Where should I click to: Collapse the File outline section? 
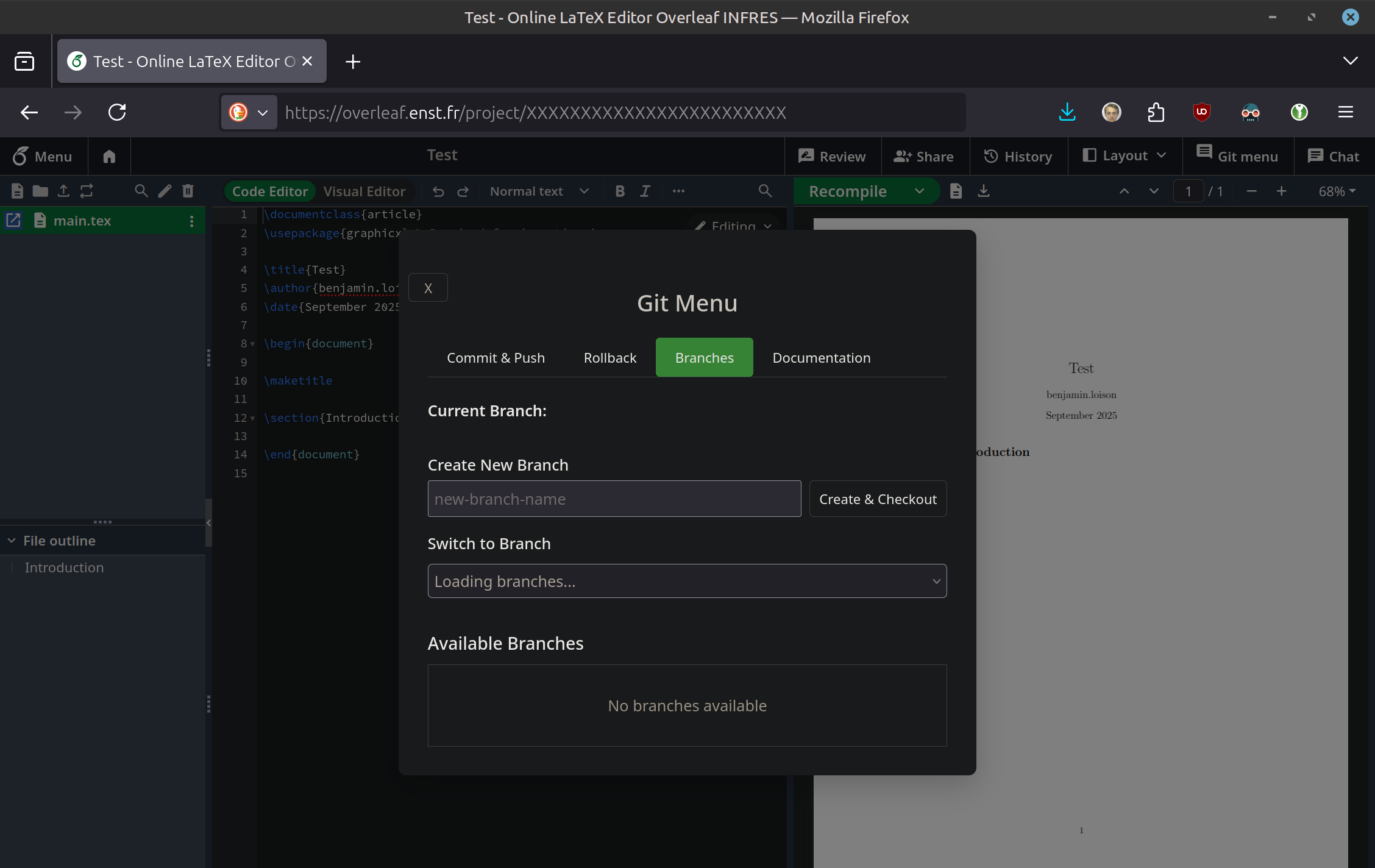pyautogui.click(x=12, y=541)
